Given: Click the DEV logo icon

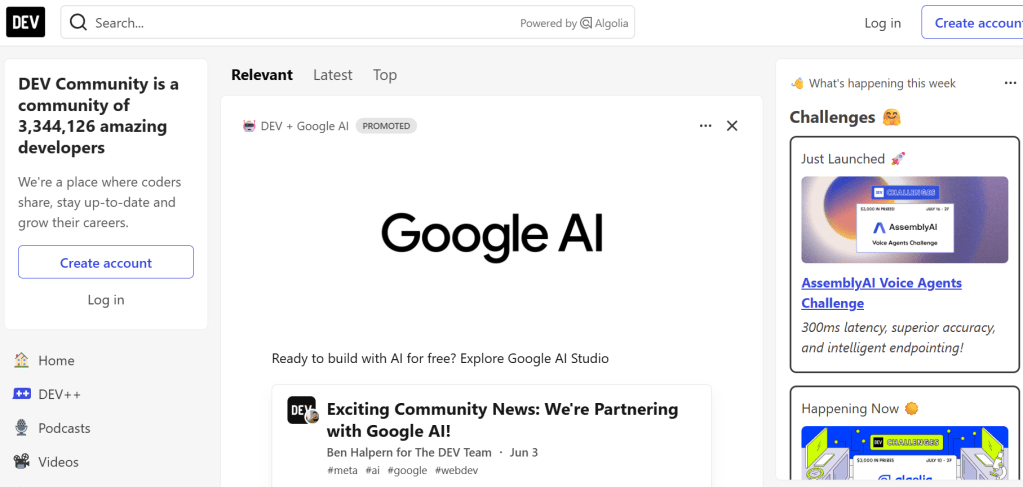Looking at the screenshot, I should [26, 22].
